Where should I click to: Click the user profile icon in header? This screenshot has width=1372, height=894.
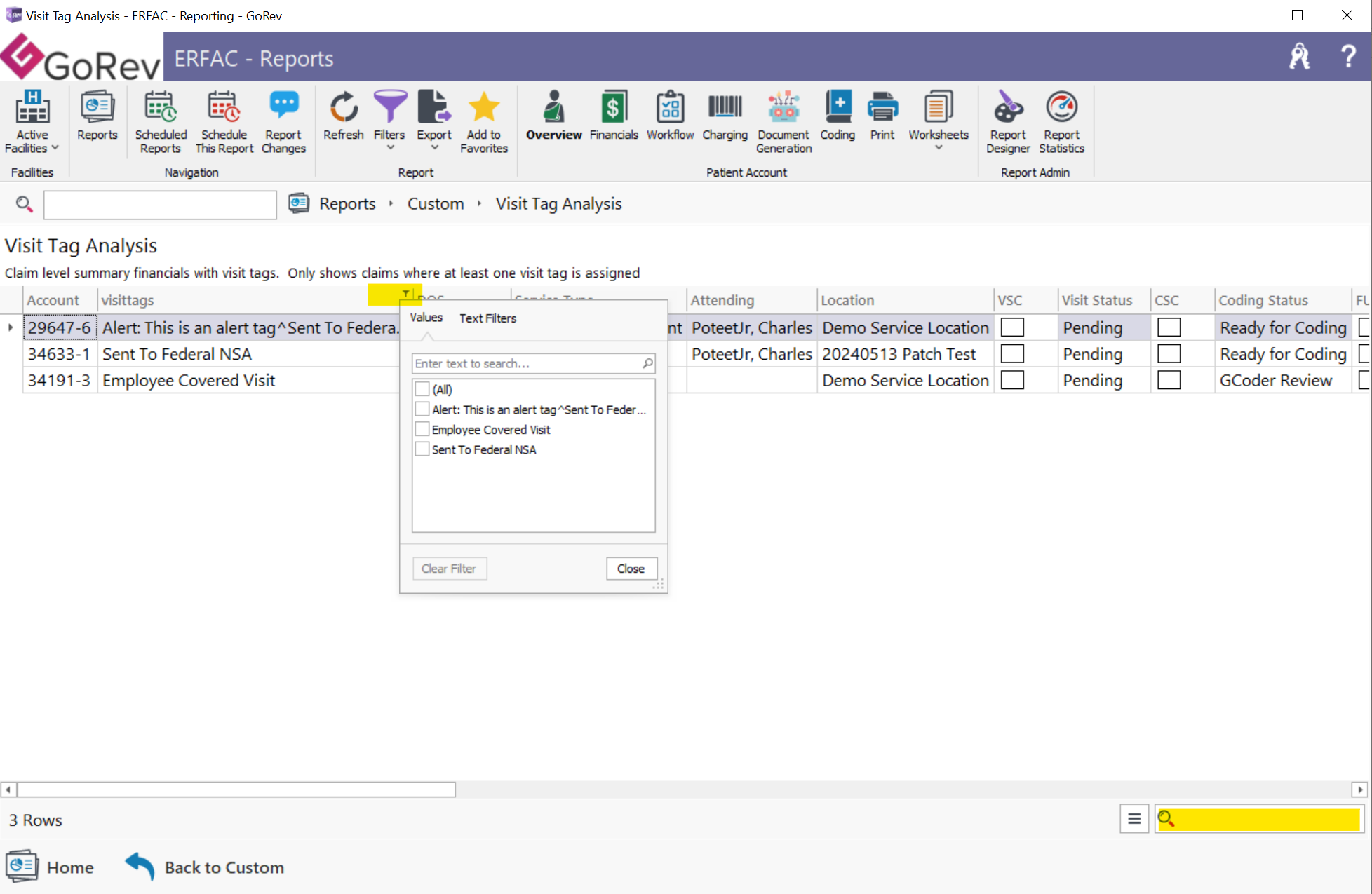pos(1299,56)
